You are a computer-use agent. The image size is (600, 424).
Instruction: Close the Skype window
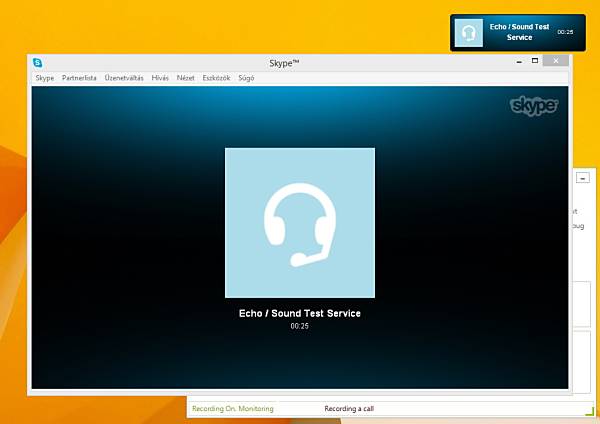coord(556,60)
